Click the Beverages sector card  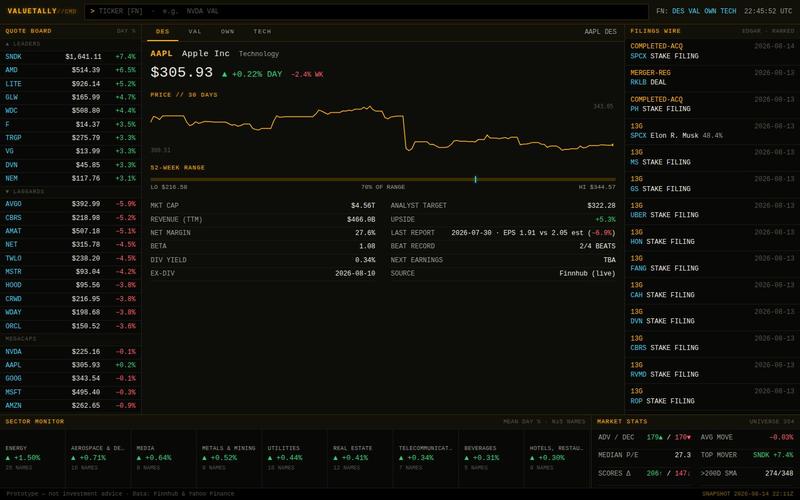(491, 458)
